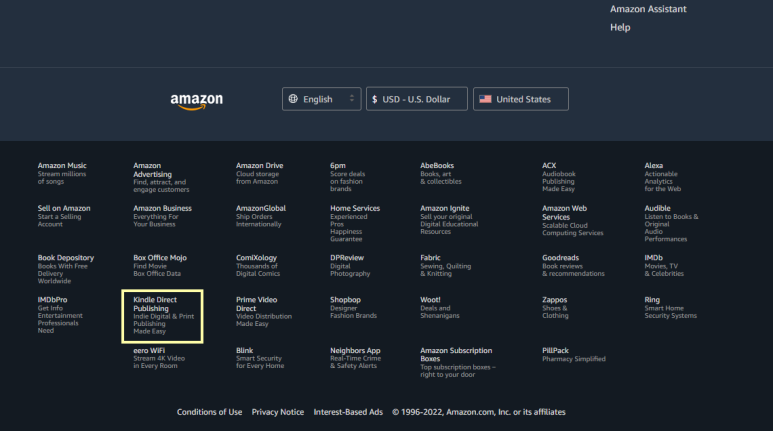
Task: Open Box Office Mojo link
Action: click(160, 265)
